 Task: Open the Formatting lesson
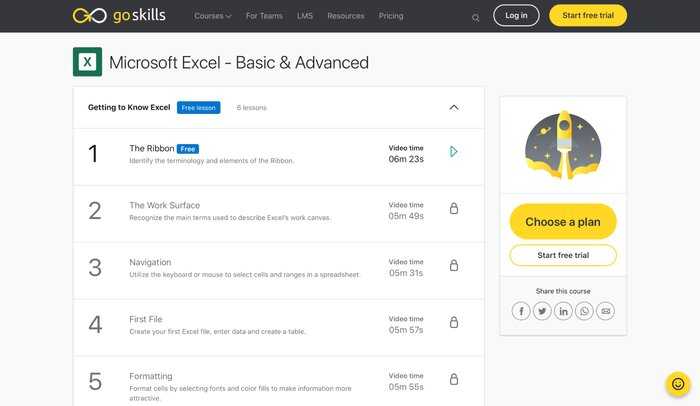[x=151, y=376]
